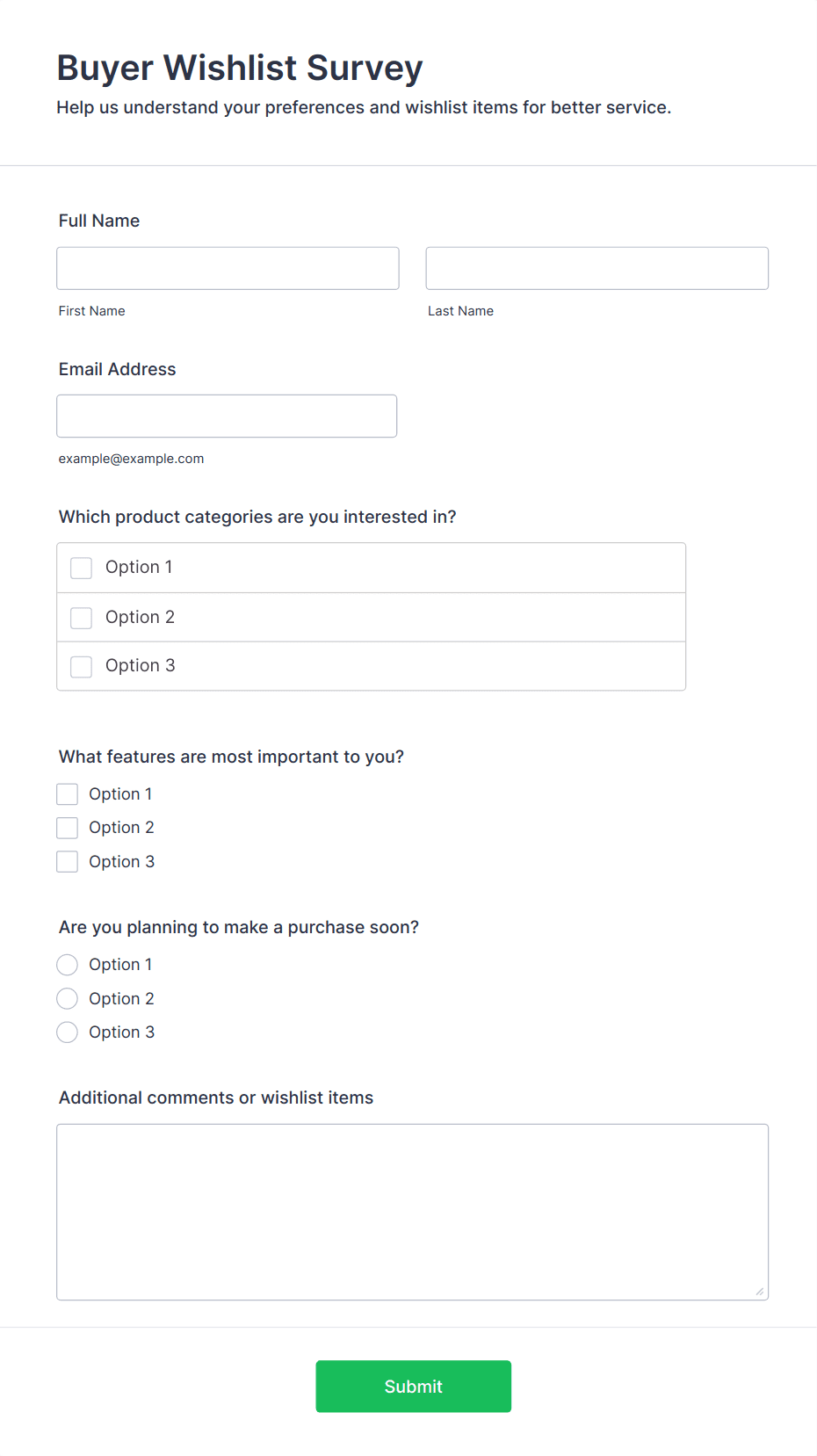Choose Option 1 radio for purchase planning

pyautogui.click(x=68, y=965)
